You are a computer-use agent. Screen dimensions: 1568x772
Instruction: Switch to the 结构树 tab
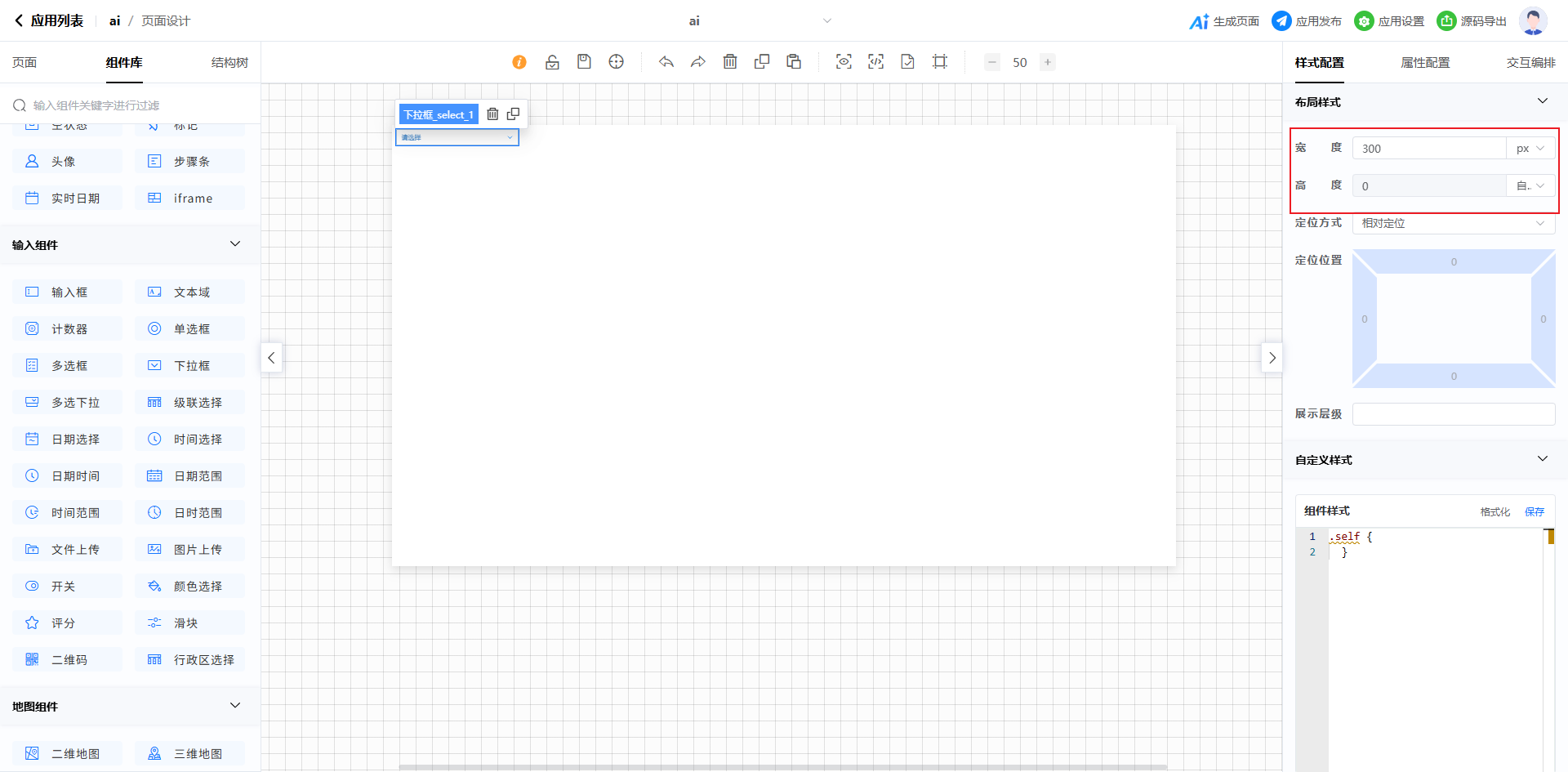pyautogui.click(x=229, y=63)
